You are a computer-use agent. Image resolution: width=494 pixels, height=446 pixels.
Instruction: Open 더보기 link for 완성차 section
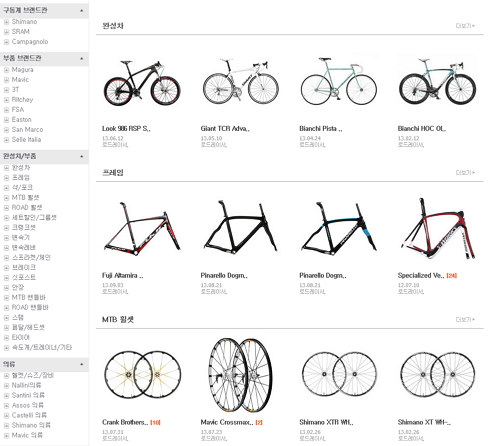[465, 26]
